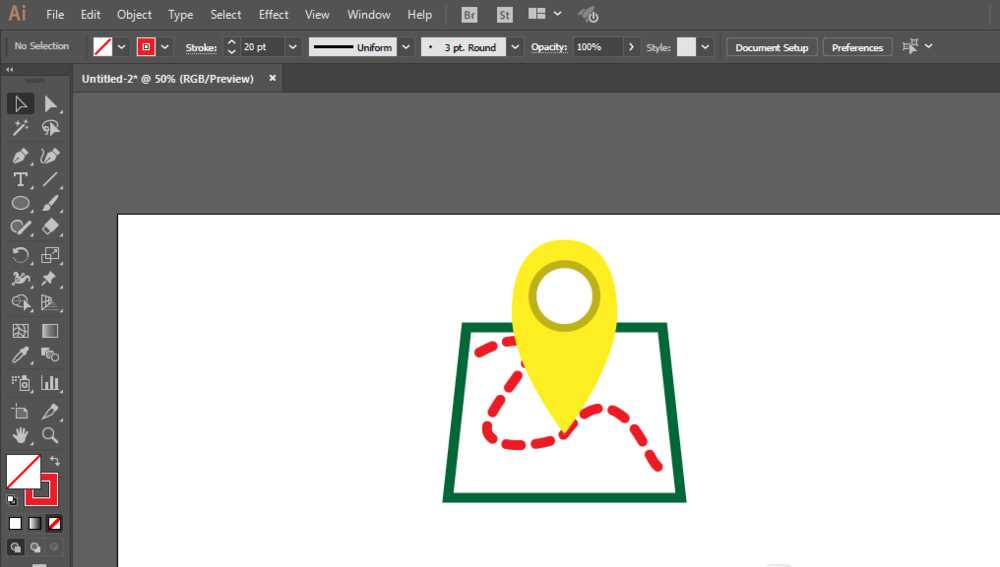Choose the Type tool
Screen dimensions: 1000x567
pos(20,180)
